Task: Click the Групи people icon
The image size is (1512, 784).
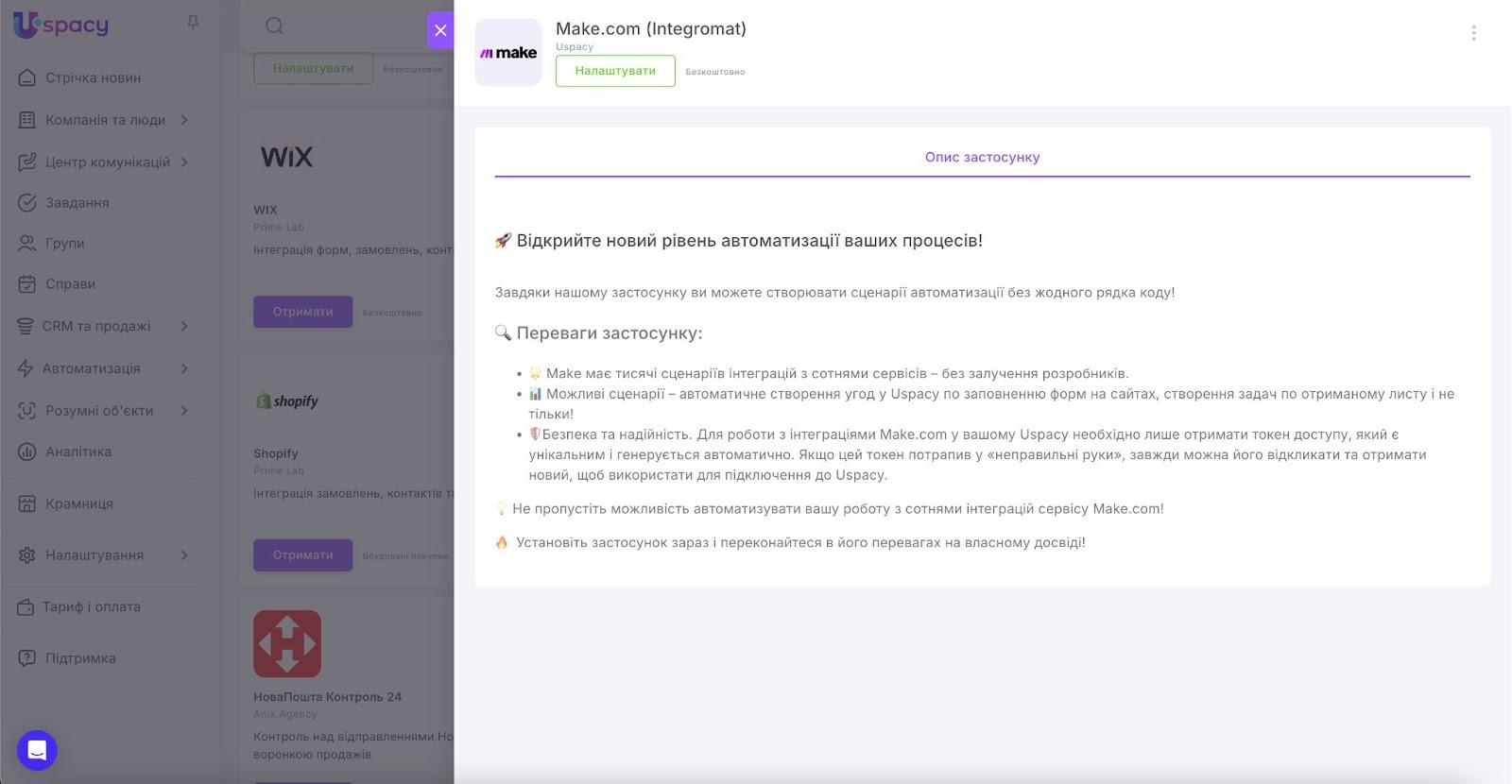Action: pos(27,243)
